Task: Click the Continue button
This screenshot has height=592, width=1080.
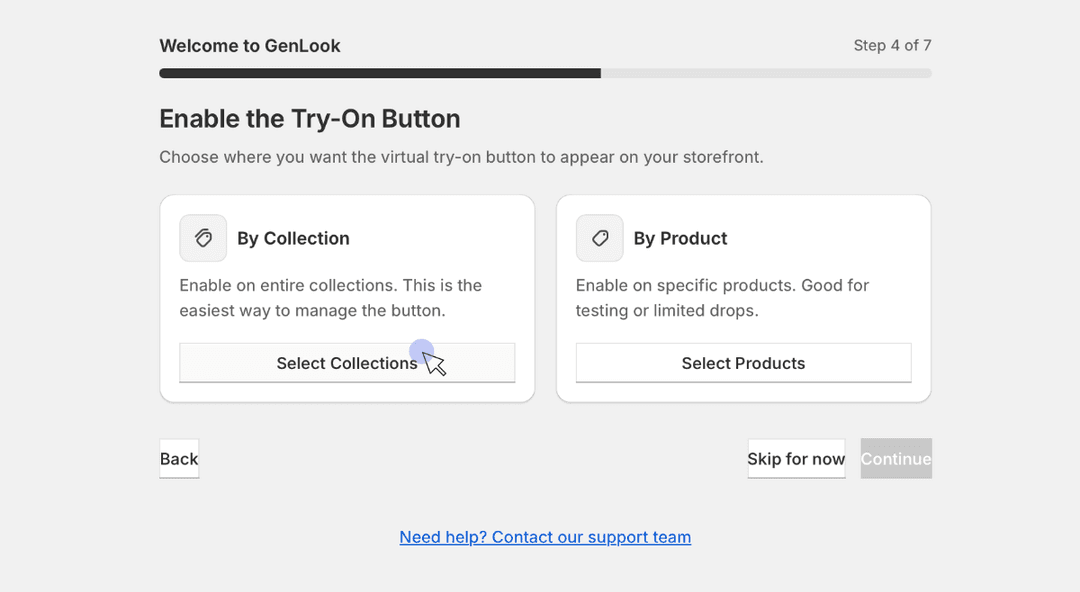Action: point(895,459)
